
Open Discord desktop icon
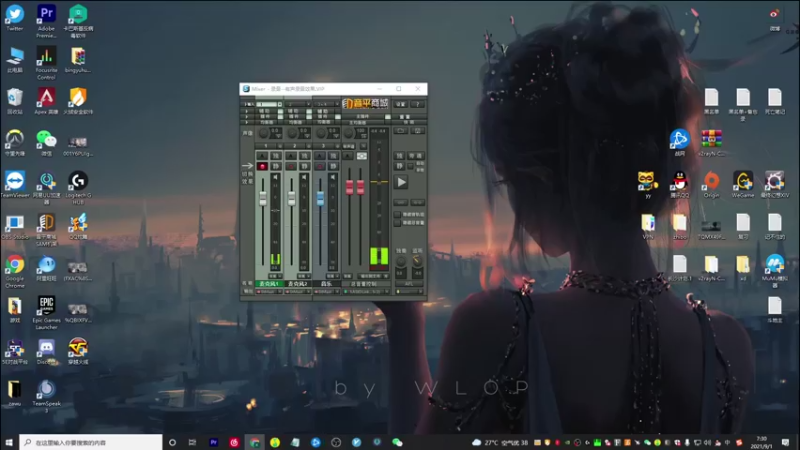coord(46,352)
